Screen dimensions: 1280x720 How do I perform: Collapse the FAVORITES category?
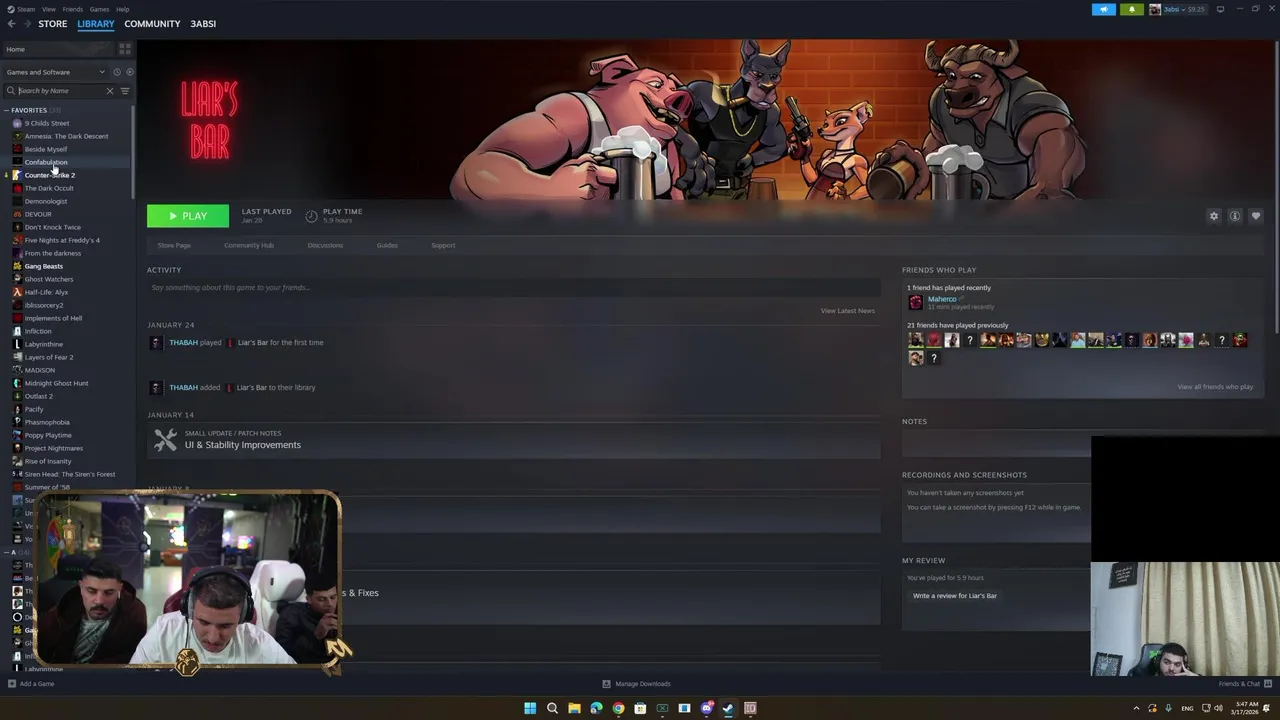click(x=8, y=110)
